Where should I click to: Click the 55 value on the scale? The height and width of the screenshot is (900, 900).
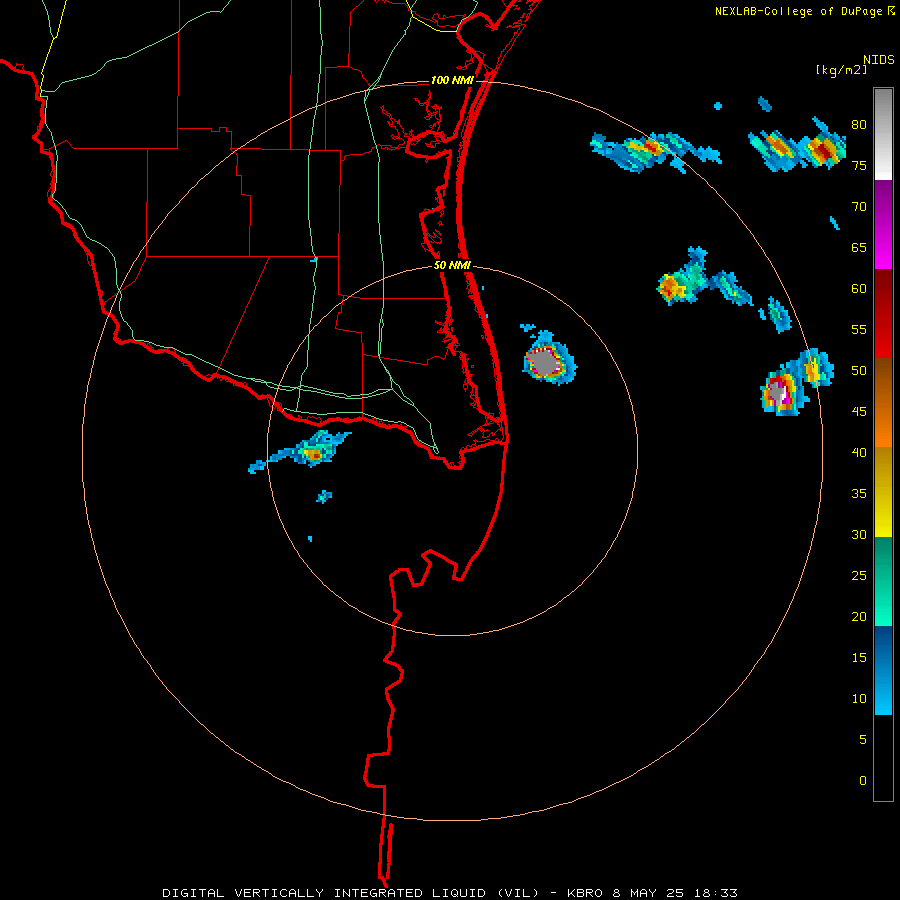click(x=859, y=329)
